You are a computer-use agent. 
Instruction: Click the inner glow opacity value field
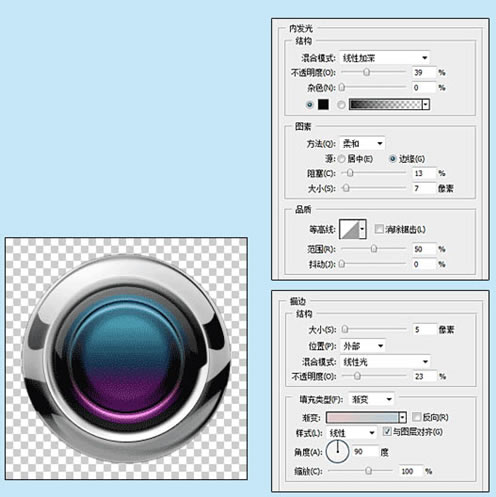click(x=424, y=72)
